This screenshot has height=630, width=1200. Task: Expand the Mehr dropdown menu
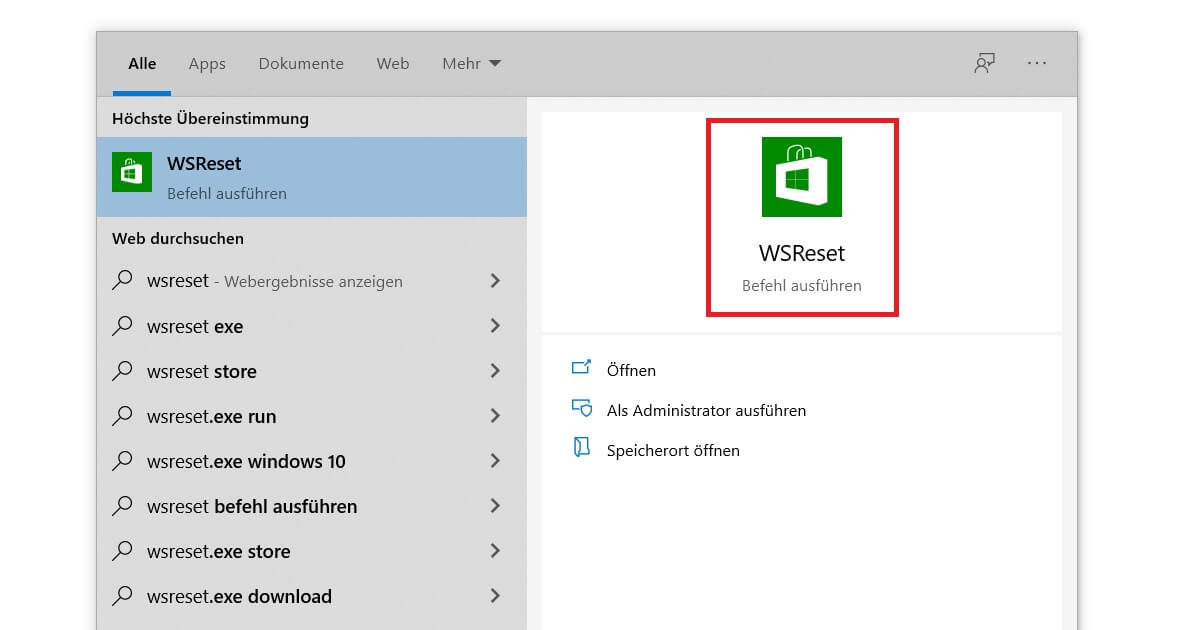472,63
